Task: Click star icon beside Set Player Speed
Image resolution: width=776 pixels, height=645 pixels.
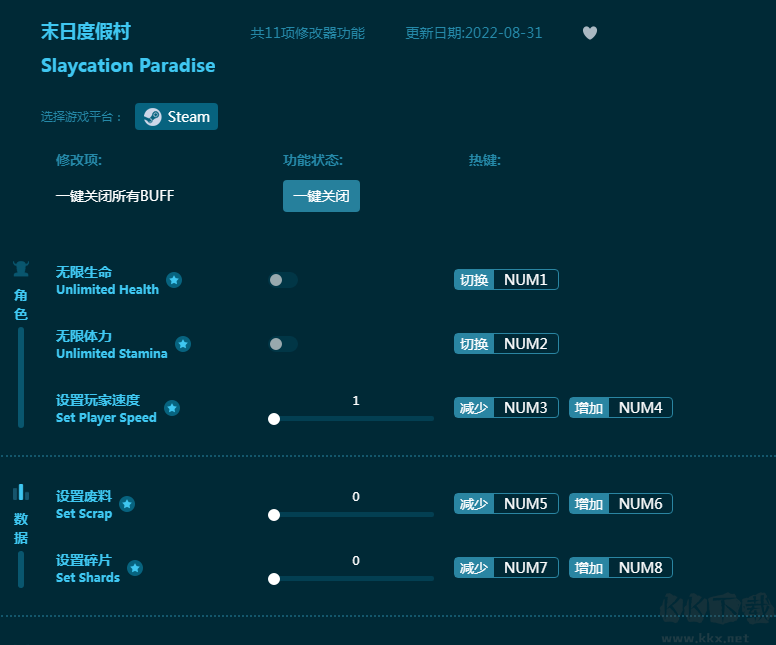Action: click(172, 408)
